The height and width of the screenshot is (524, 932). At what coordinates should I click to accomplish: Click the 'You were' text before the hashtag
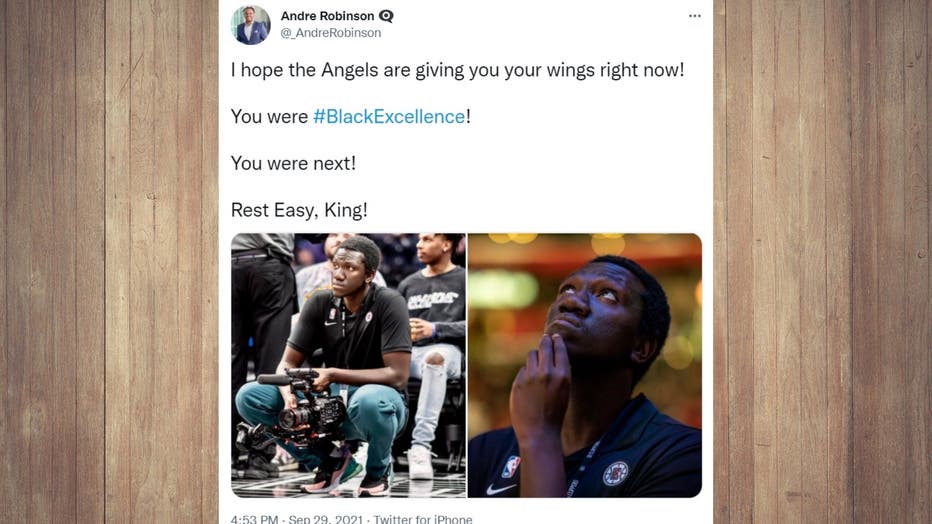pos(269,116)
